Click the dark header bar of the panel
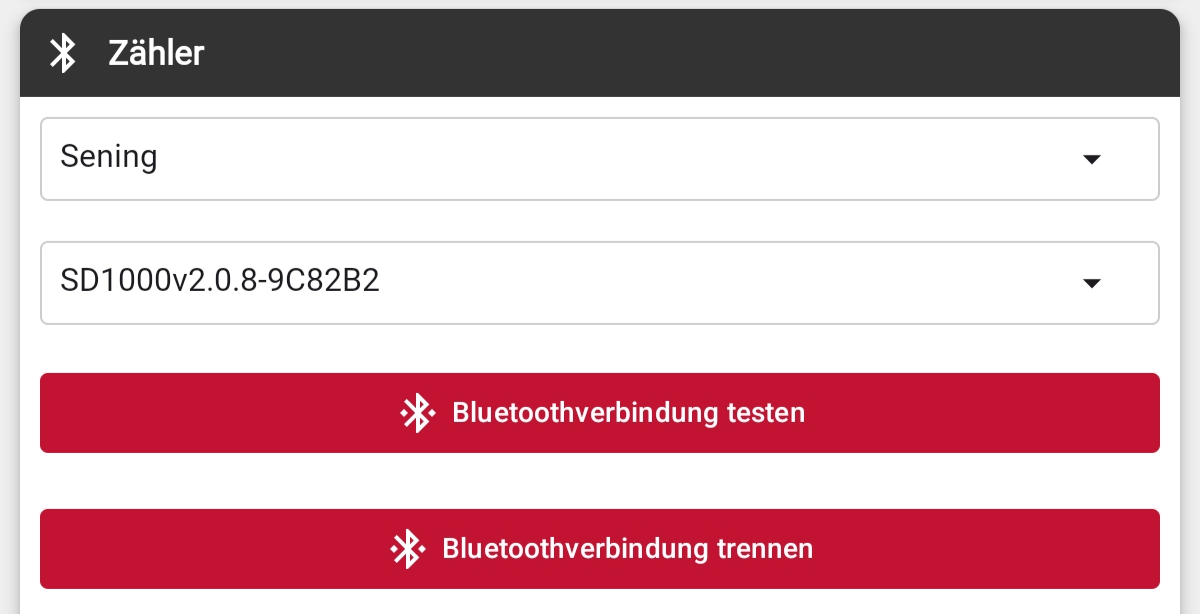The image size is (1200, 614). point(600,52)
